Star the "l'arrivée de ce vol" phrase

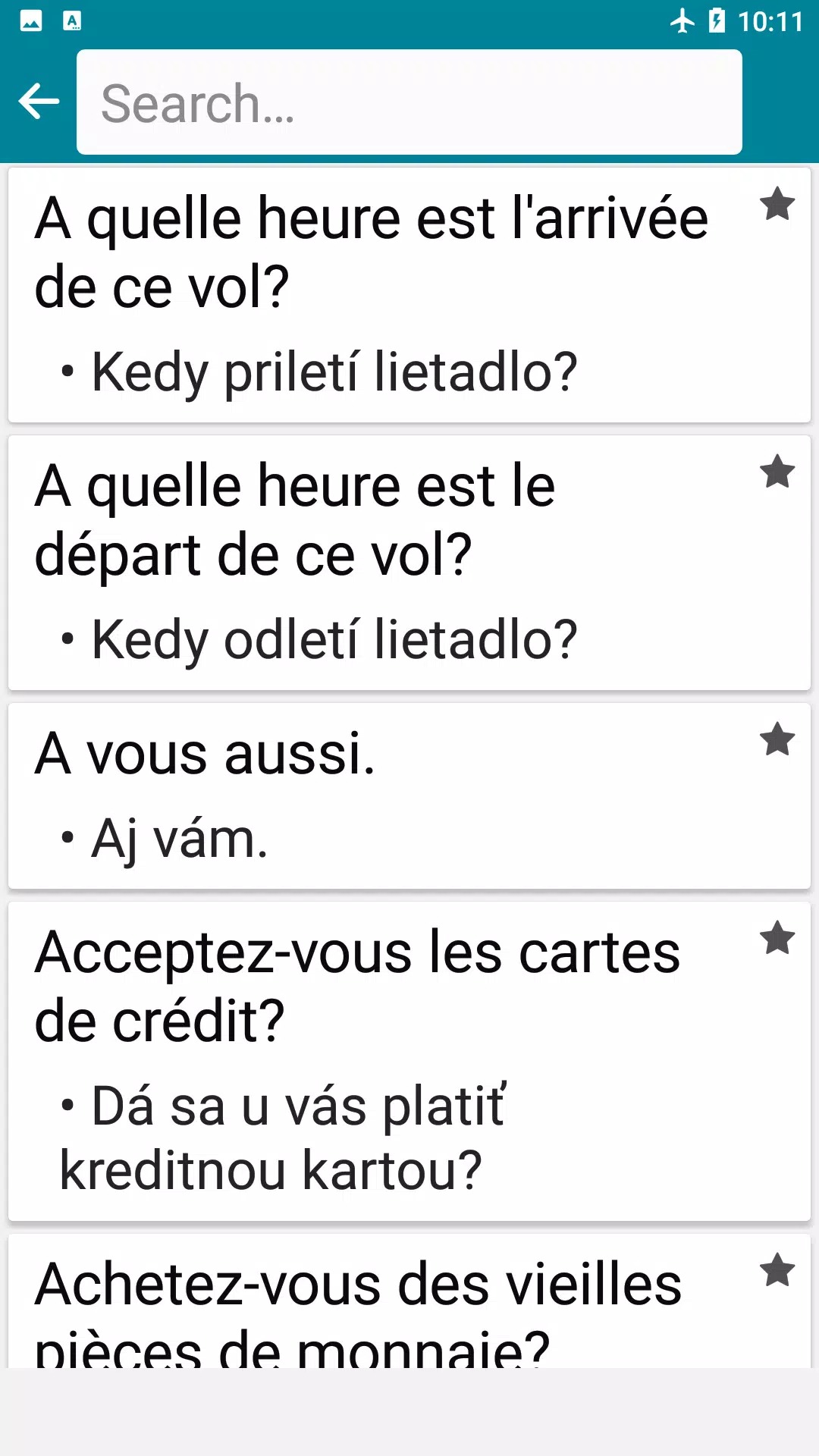(x=777, y=204)
